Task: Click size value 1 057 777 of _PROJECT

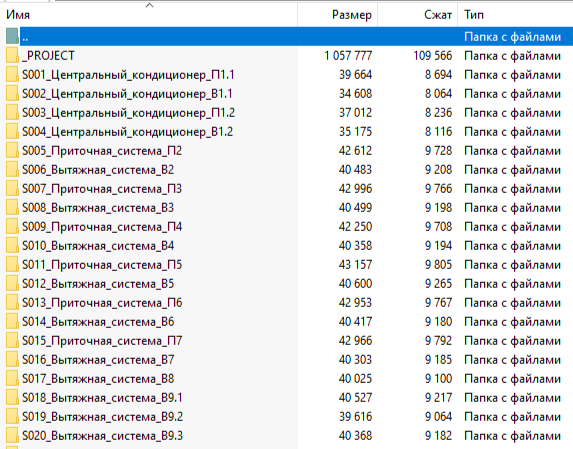Action: (x=348, y=56)
